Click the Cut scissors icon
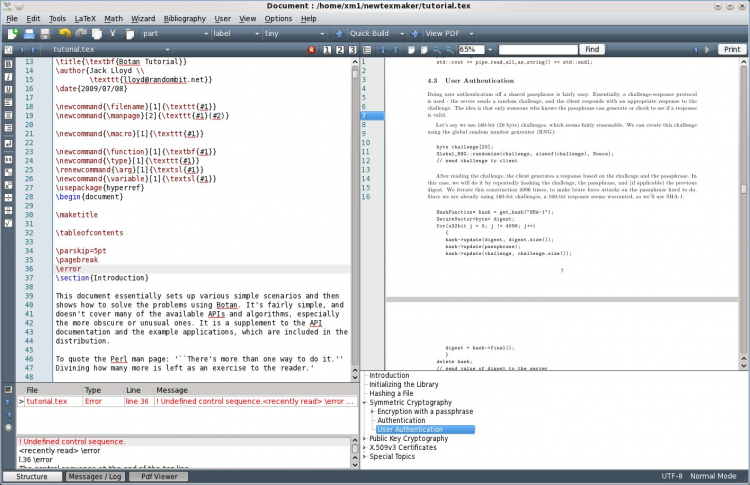Screen dimensions: 750x485 (x=113, y=33)
